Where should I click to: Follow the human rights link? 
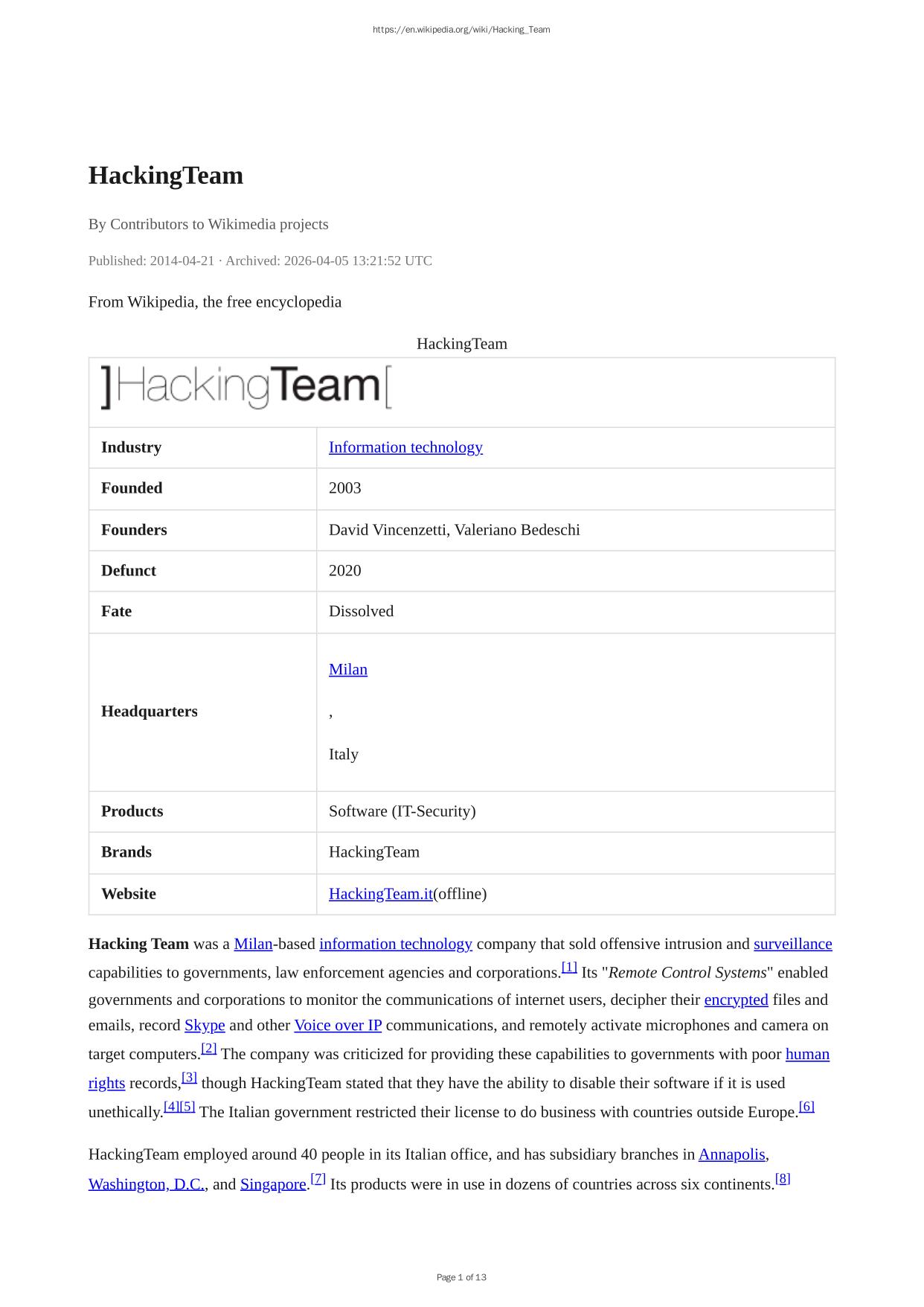coord(807,1054)
